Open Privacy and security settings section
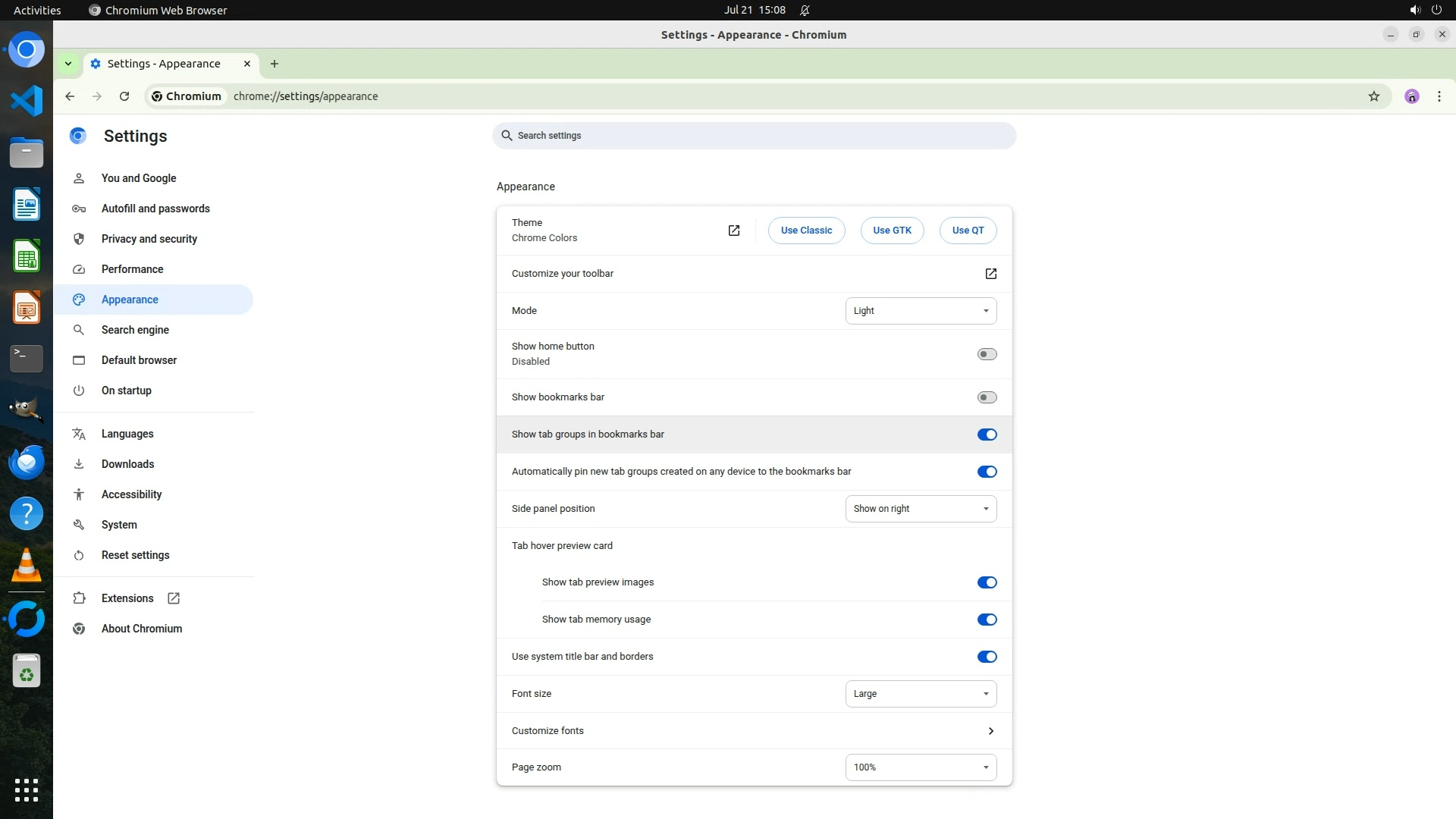This screenshot has height=819, width=1456. [149, 239]
